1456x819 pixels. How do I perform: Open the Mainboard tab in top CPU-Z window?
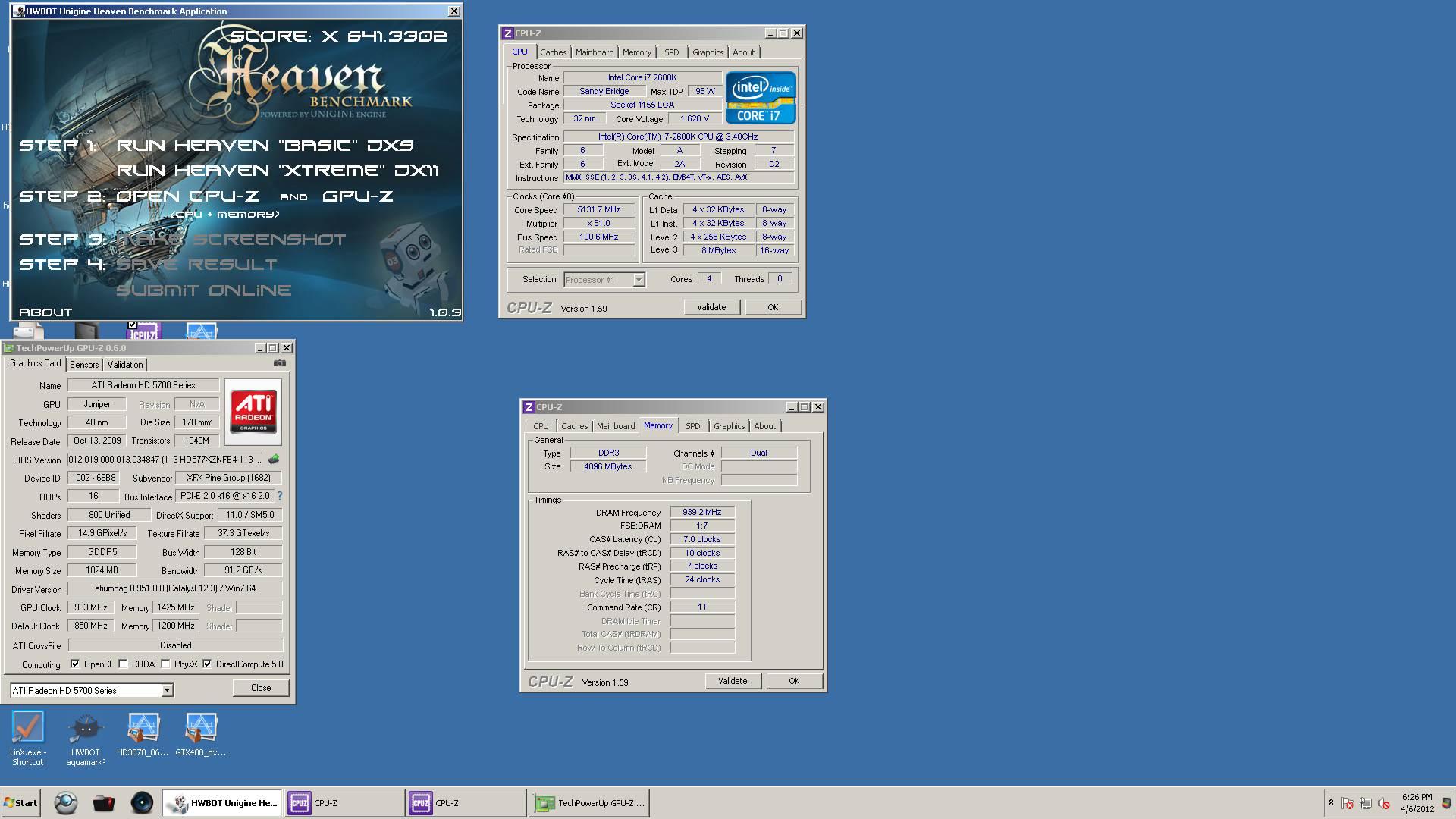tap(595, 52)
